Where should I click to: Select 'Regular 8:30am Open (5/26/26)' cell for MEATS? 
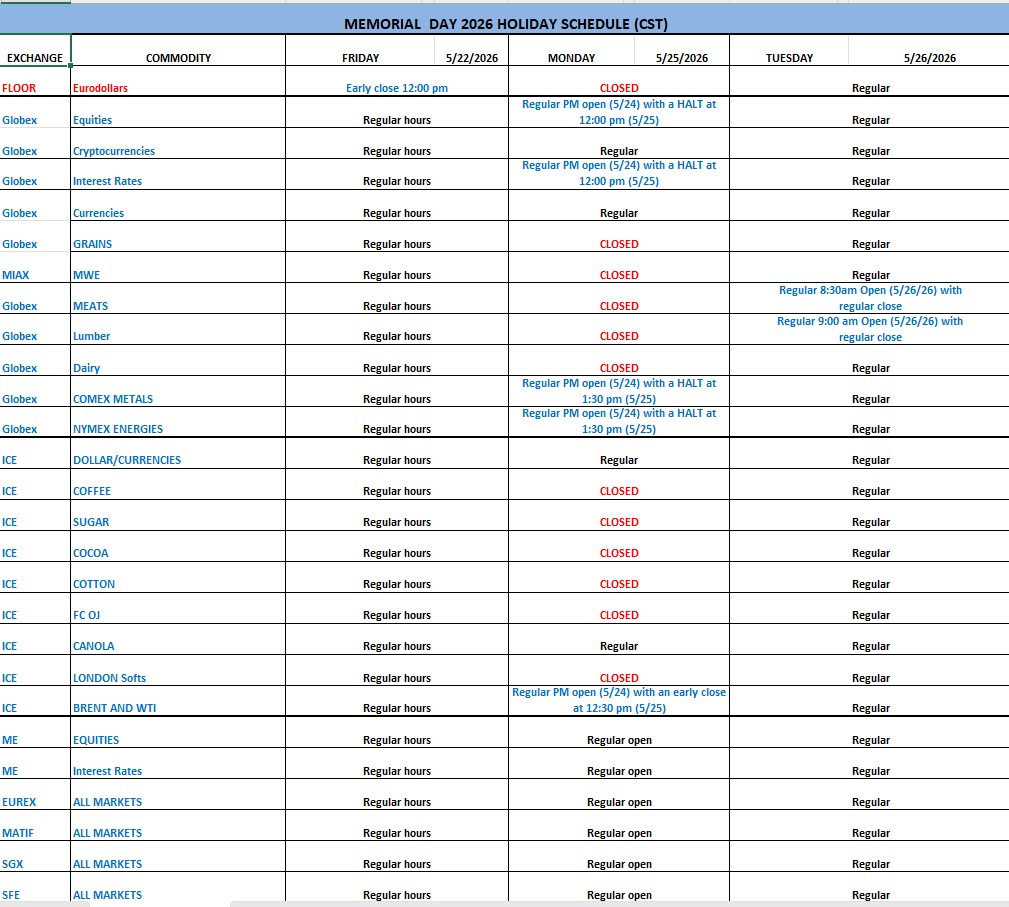pyautogui.click(x=870, y=299)
